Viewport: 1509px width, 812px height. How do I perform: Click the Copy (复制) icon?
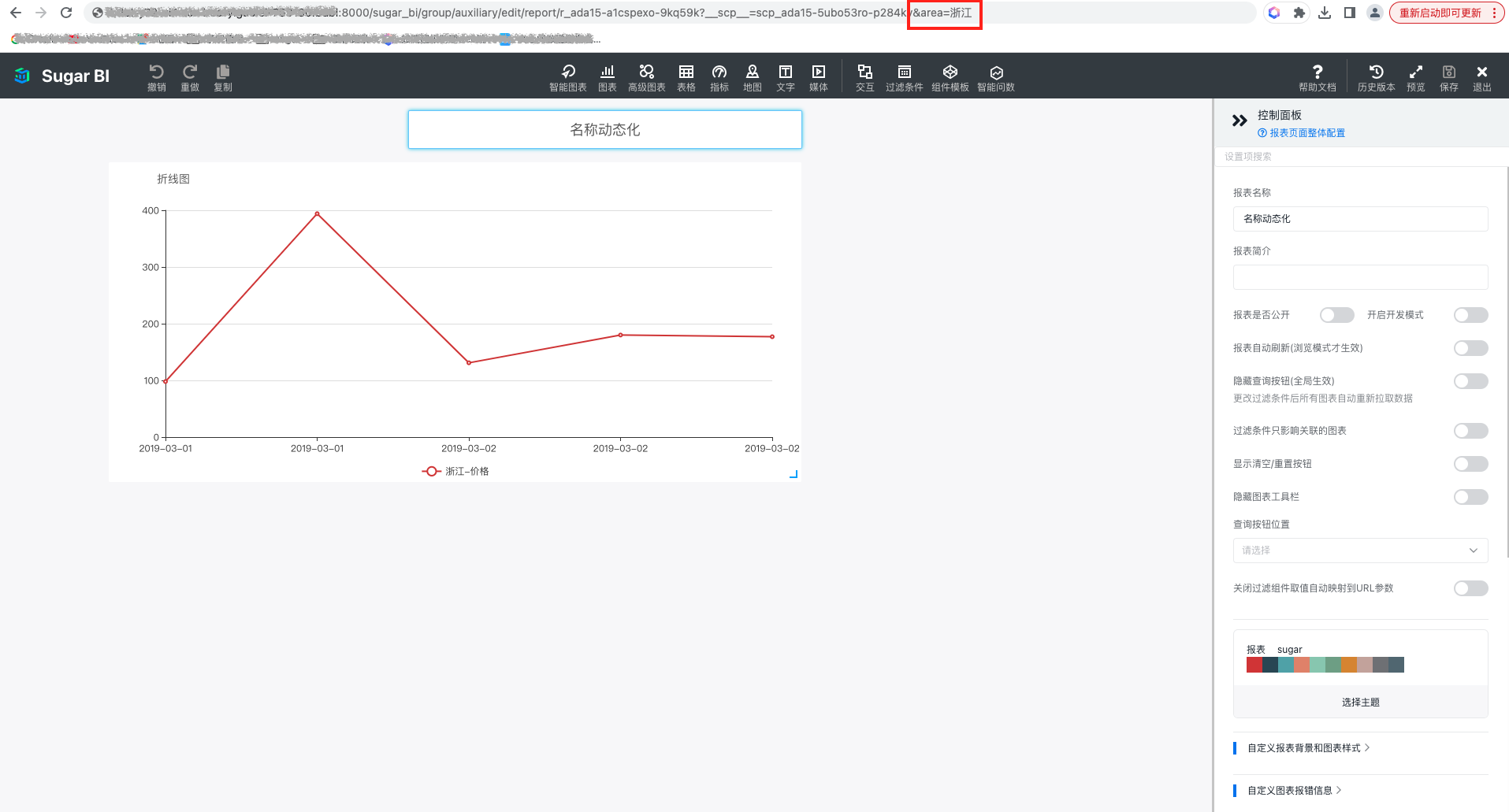pos(222,77)
